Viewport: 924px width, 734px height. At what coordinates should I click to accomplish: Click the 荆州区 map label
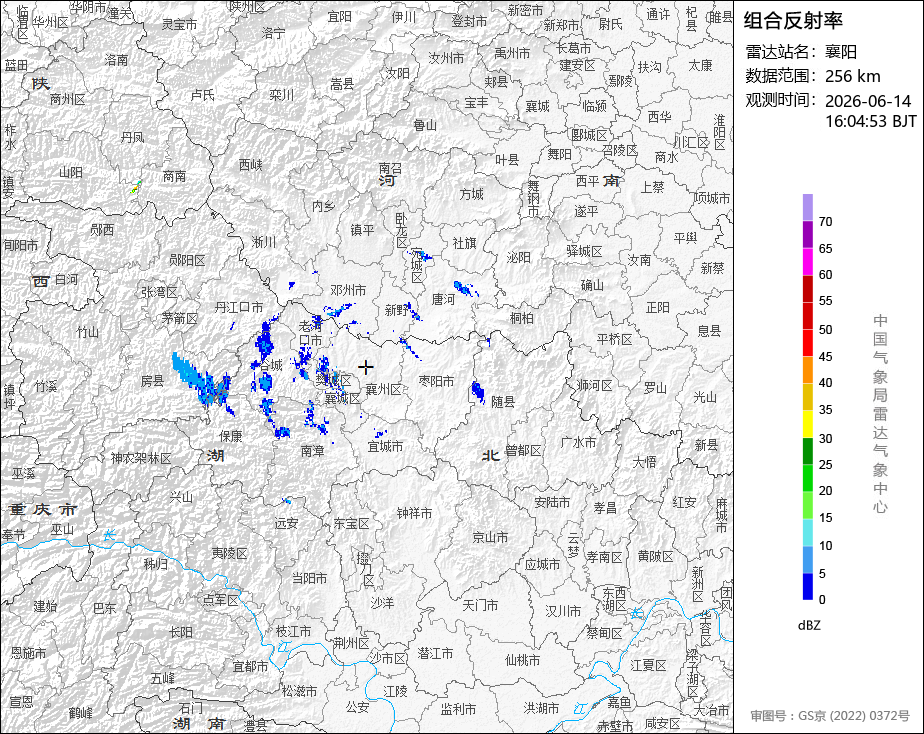[351, 643]
